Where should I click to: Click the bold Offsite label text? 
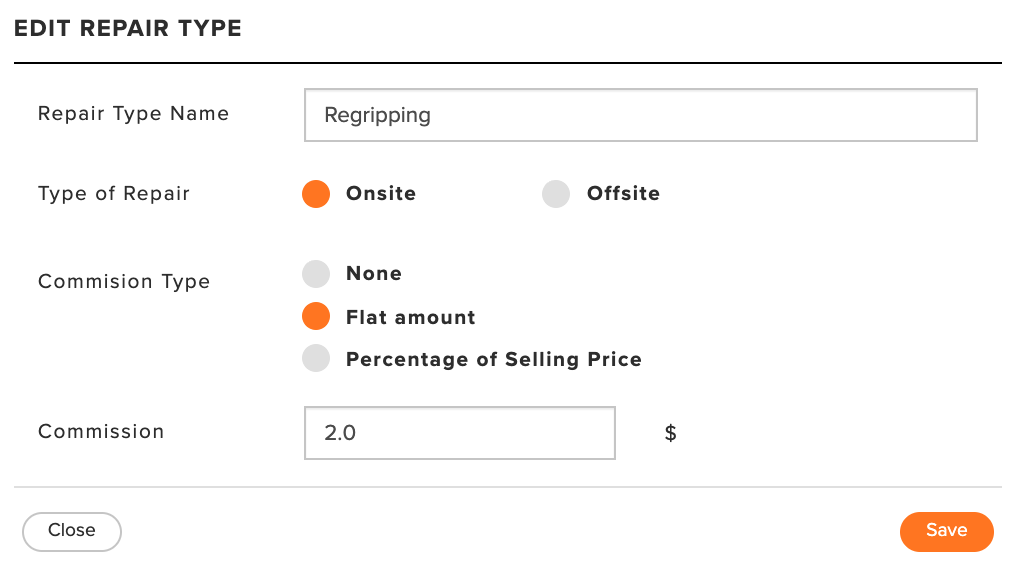623,194
